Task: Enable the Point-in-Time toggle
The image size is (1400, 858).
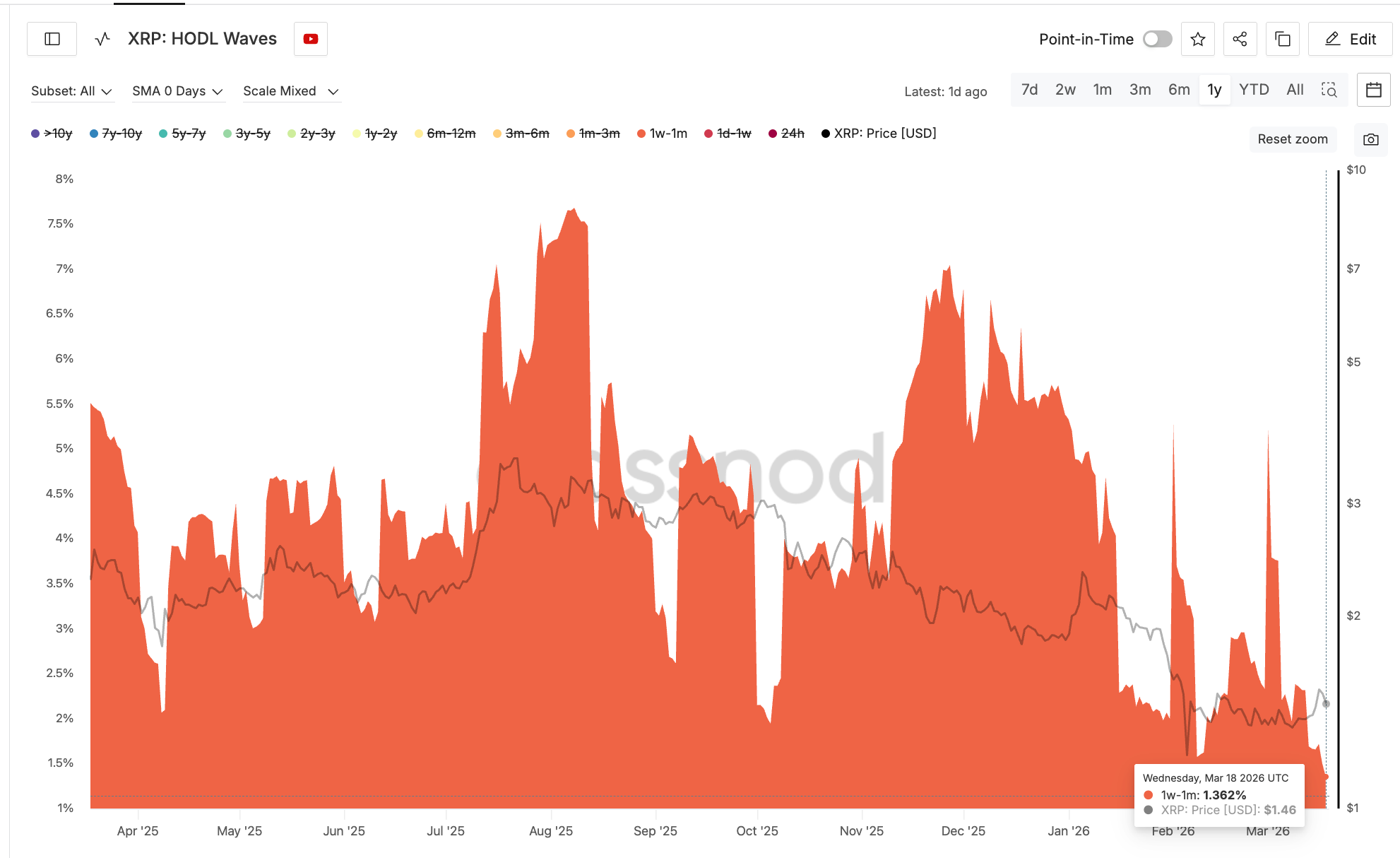Action: click(1156, 39)
